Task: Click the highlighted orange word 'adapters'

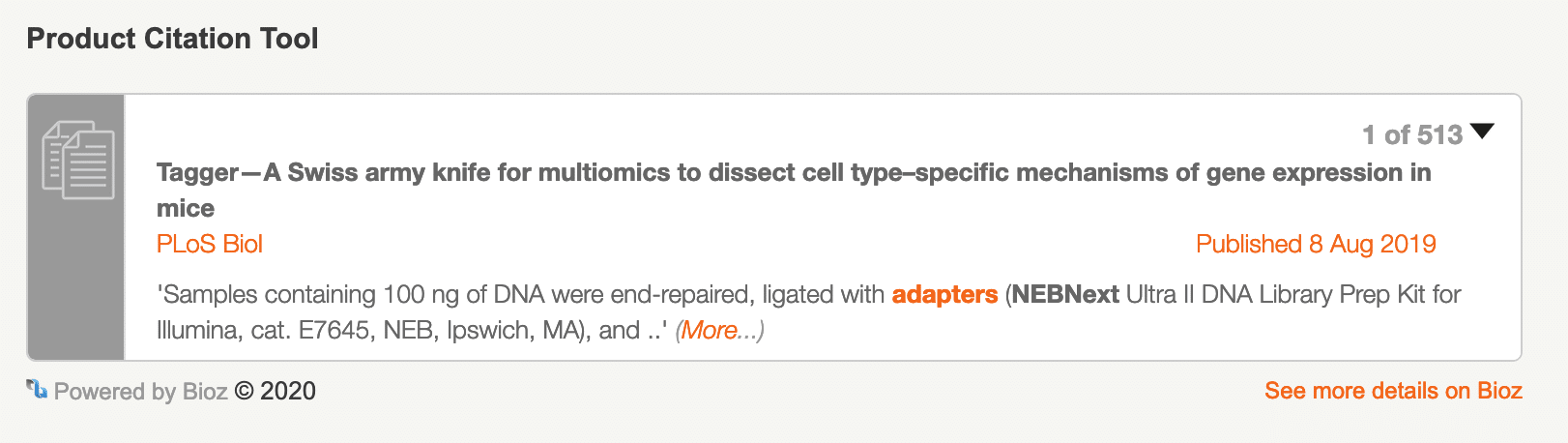Action: coord(944,294)
